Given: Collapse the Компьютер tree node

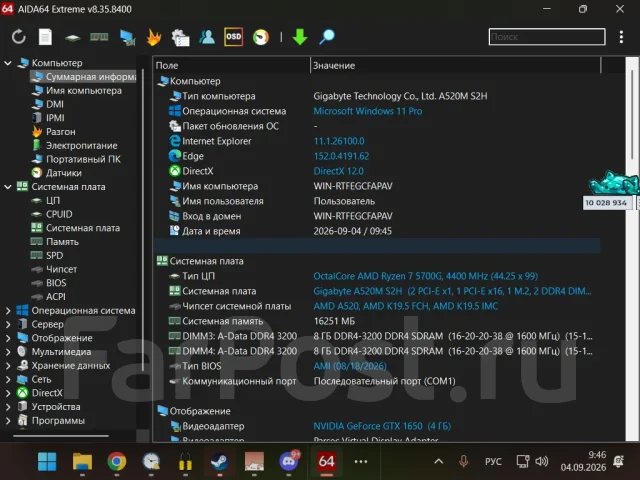Looking at the screenshot, I should click(x=8, y=63).
